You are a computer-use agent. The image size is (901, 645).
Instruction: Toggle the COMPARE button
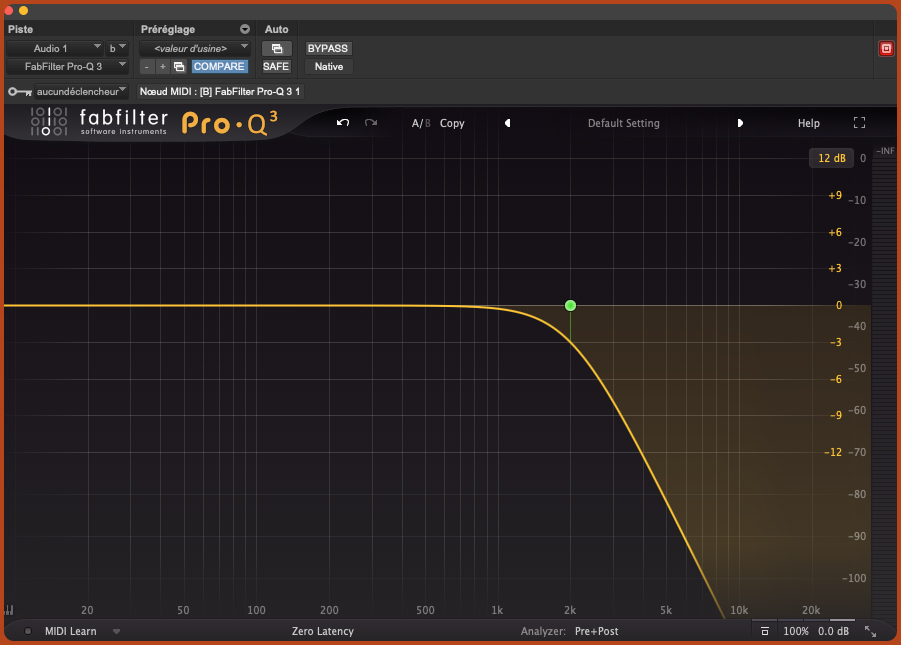point(219,67)
